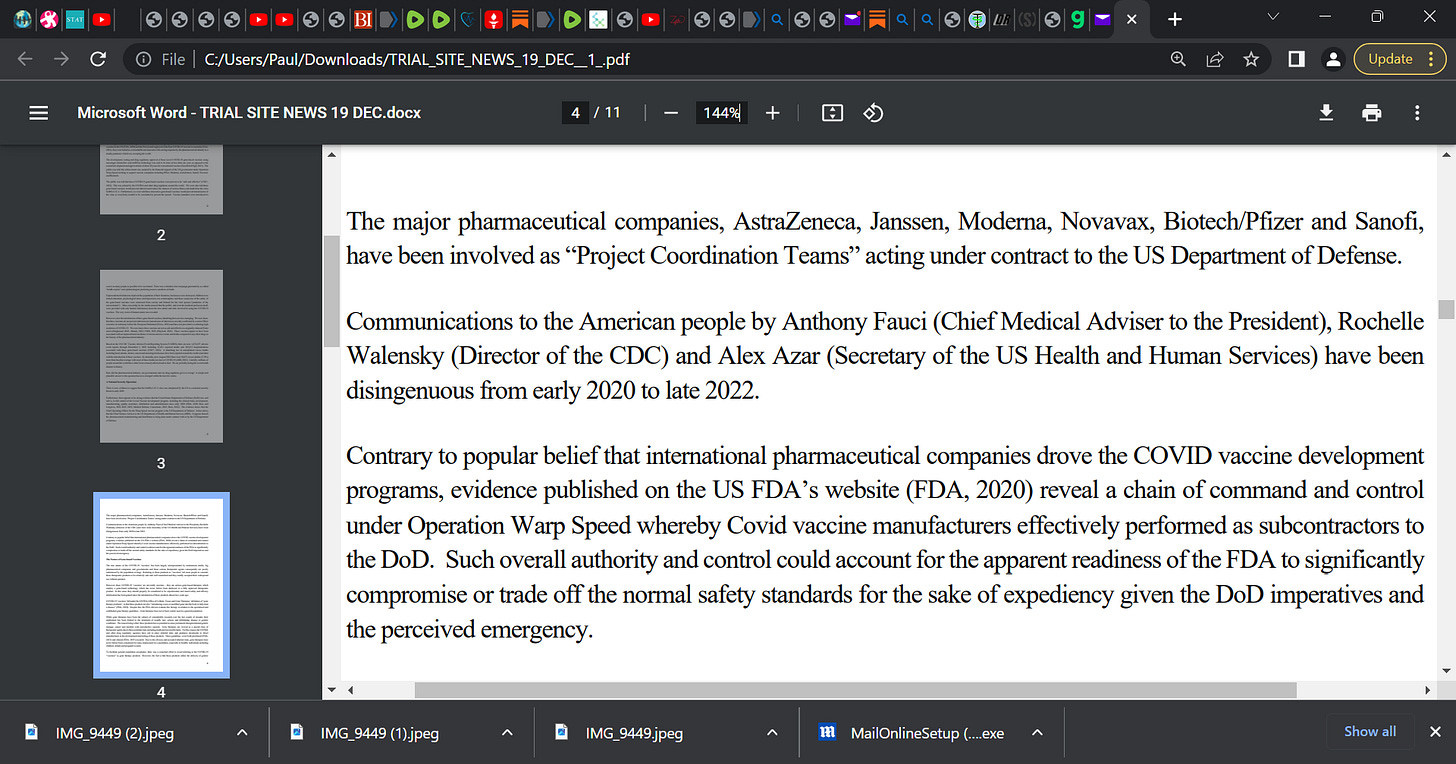Select the page 2 thumbnail
Screen dimensions: 1456x764
click(161, 178)
